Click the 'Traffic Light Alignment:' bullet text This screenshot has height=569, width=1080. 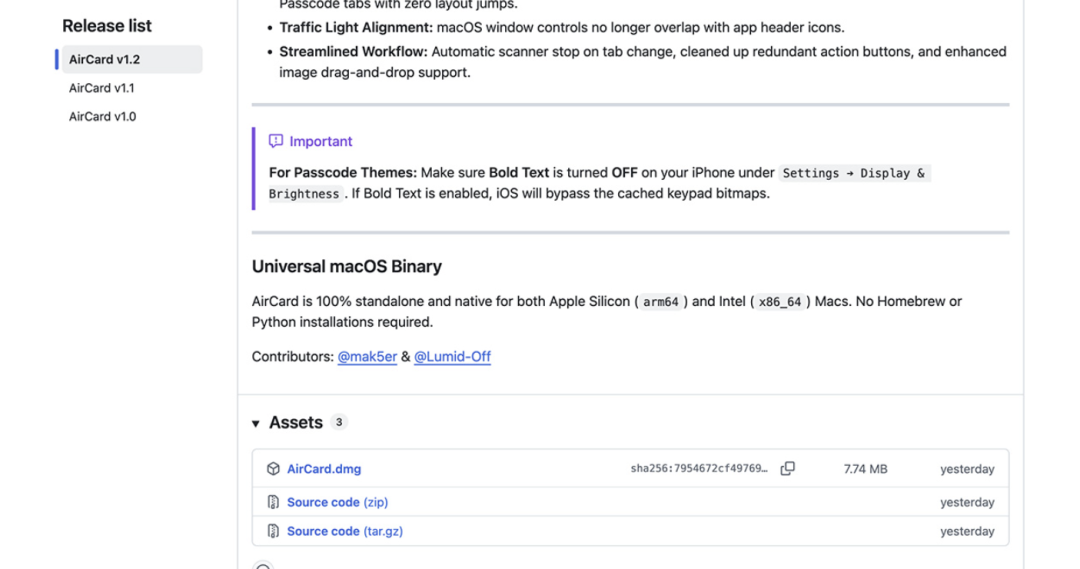coord(356,28)
